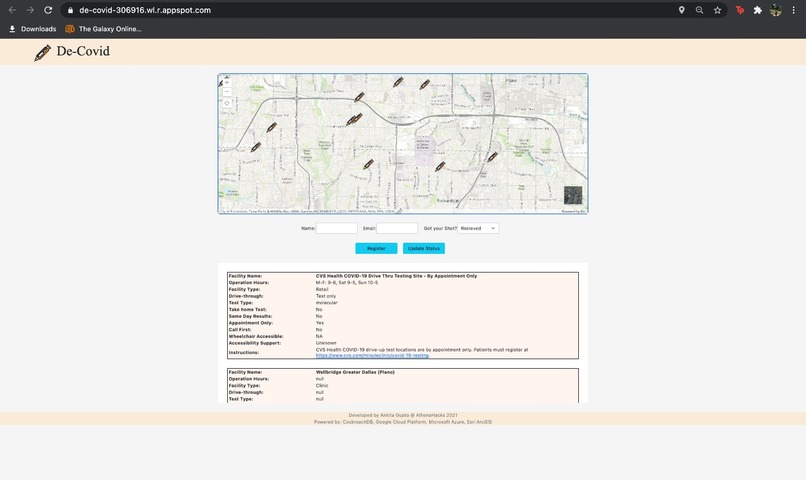Click inside the Name input field
The height and width of the screenshot is (480, 806).
click(337, 228)
